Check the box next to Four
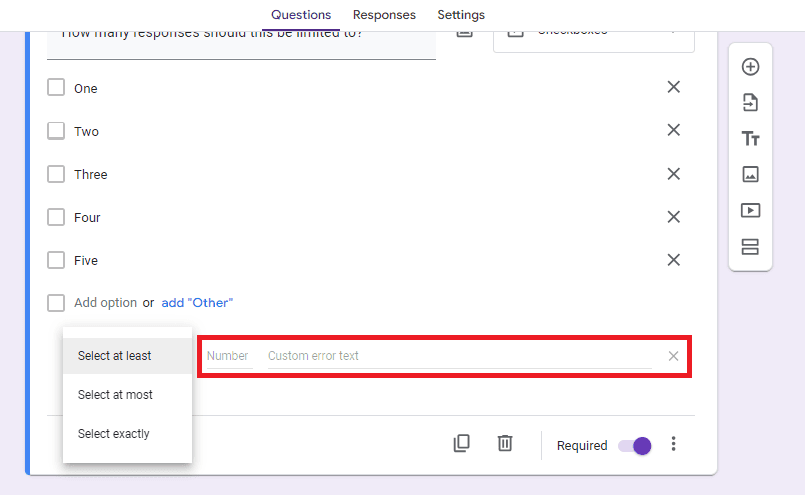805x495 pixels. [x=56, y=217]
